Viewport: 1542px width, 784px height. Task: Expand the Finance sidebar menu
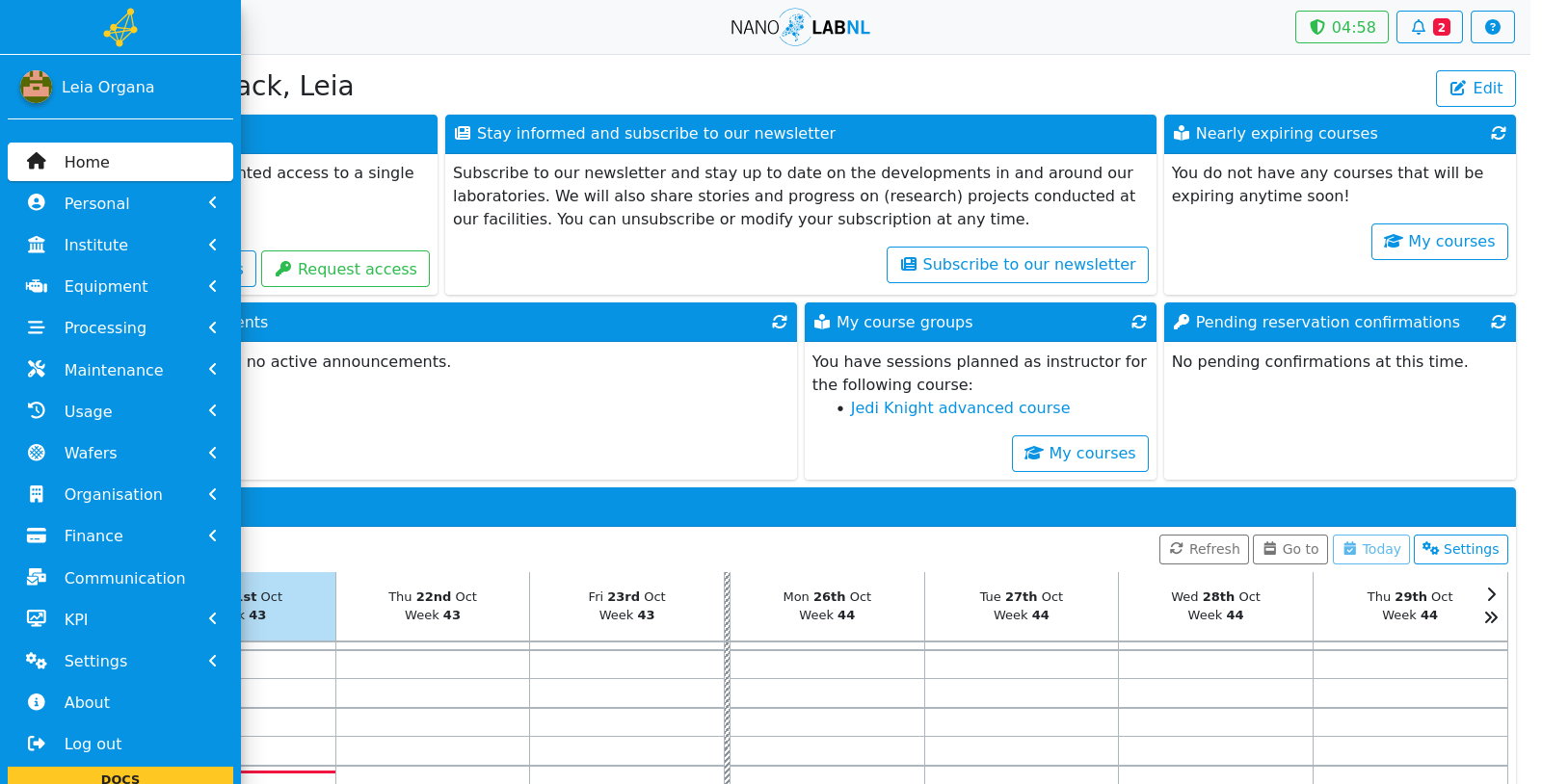(x=120, y=536)
